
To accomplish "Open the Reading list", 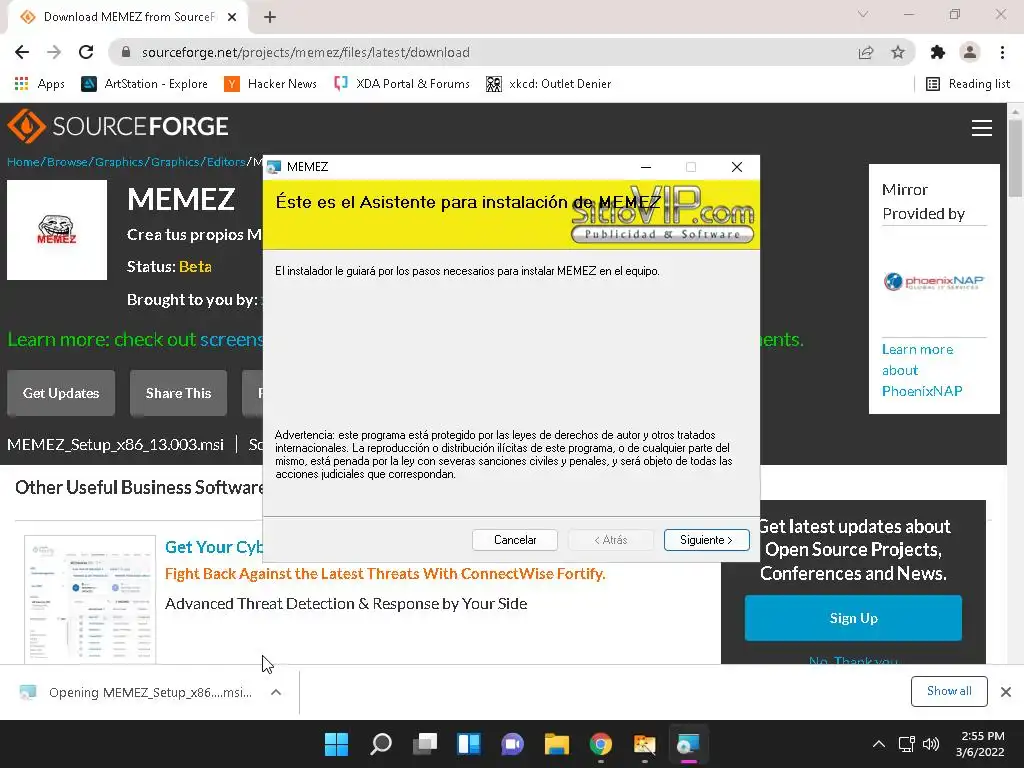I will (x=968, y=84).
